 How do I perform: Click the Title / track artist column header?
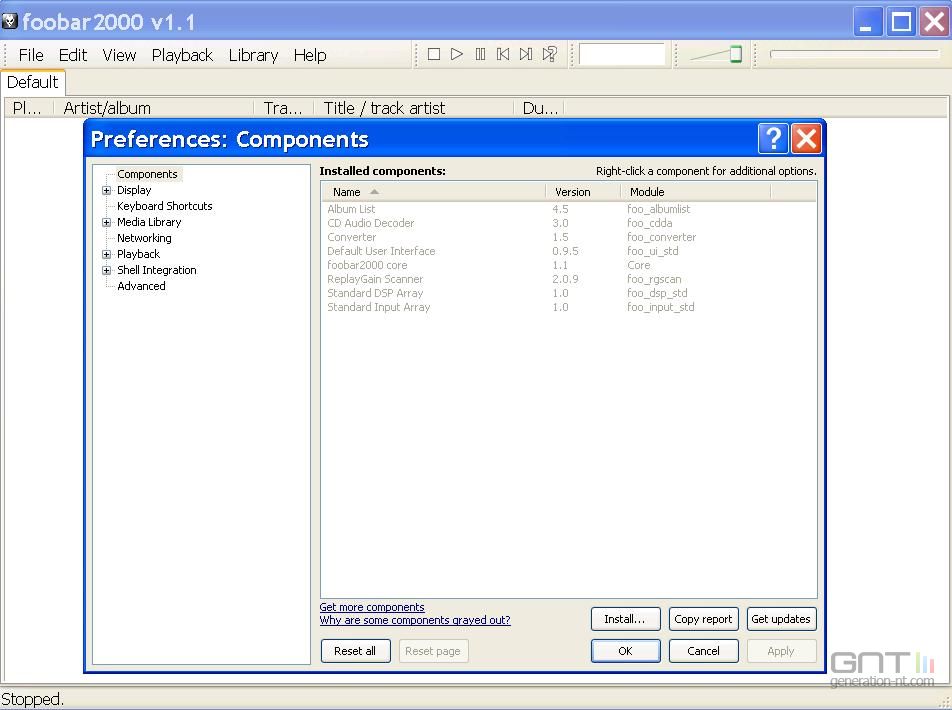tap(414, 108)
